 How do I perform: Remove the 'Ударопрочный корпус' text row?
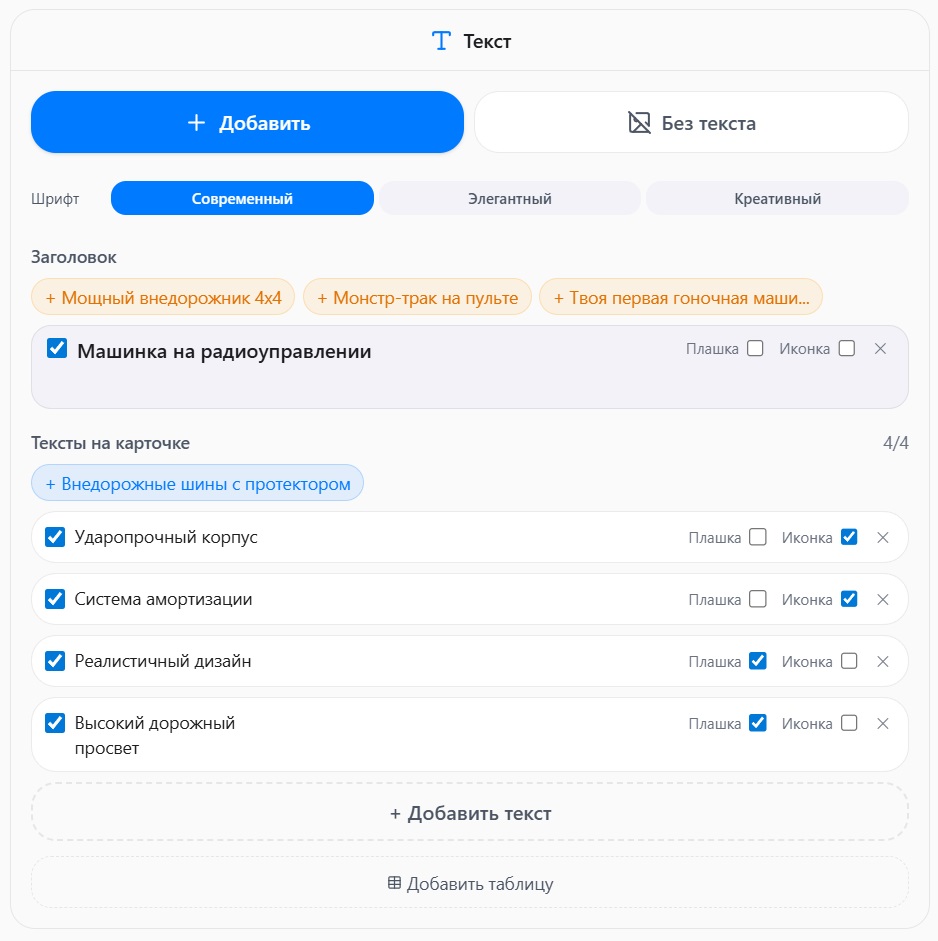tap(882, 538)
